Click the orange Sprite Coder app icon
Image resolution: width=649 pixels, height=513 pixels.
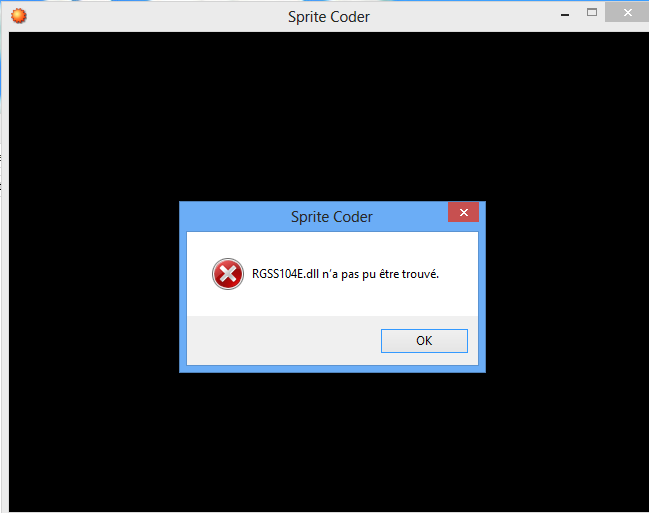(19, 16)
